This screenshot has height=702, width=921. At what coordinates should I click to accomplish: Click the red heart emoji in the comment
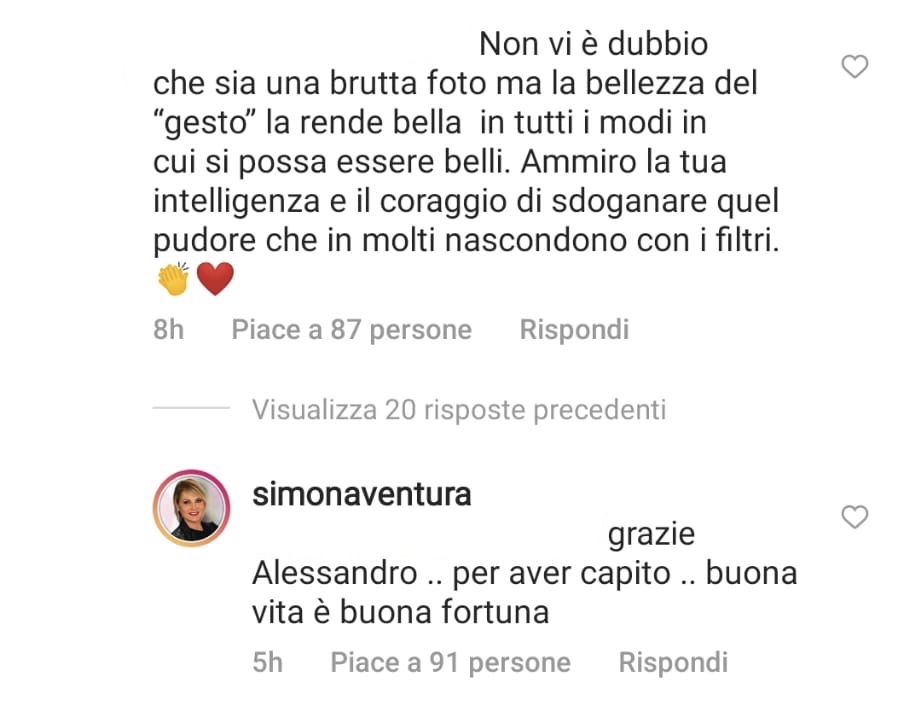215,279
